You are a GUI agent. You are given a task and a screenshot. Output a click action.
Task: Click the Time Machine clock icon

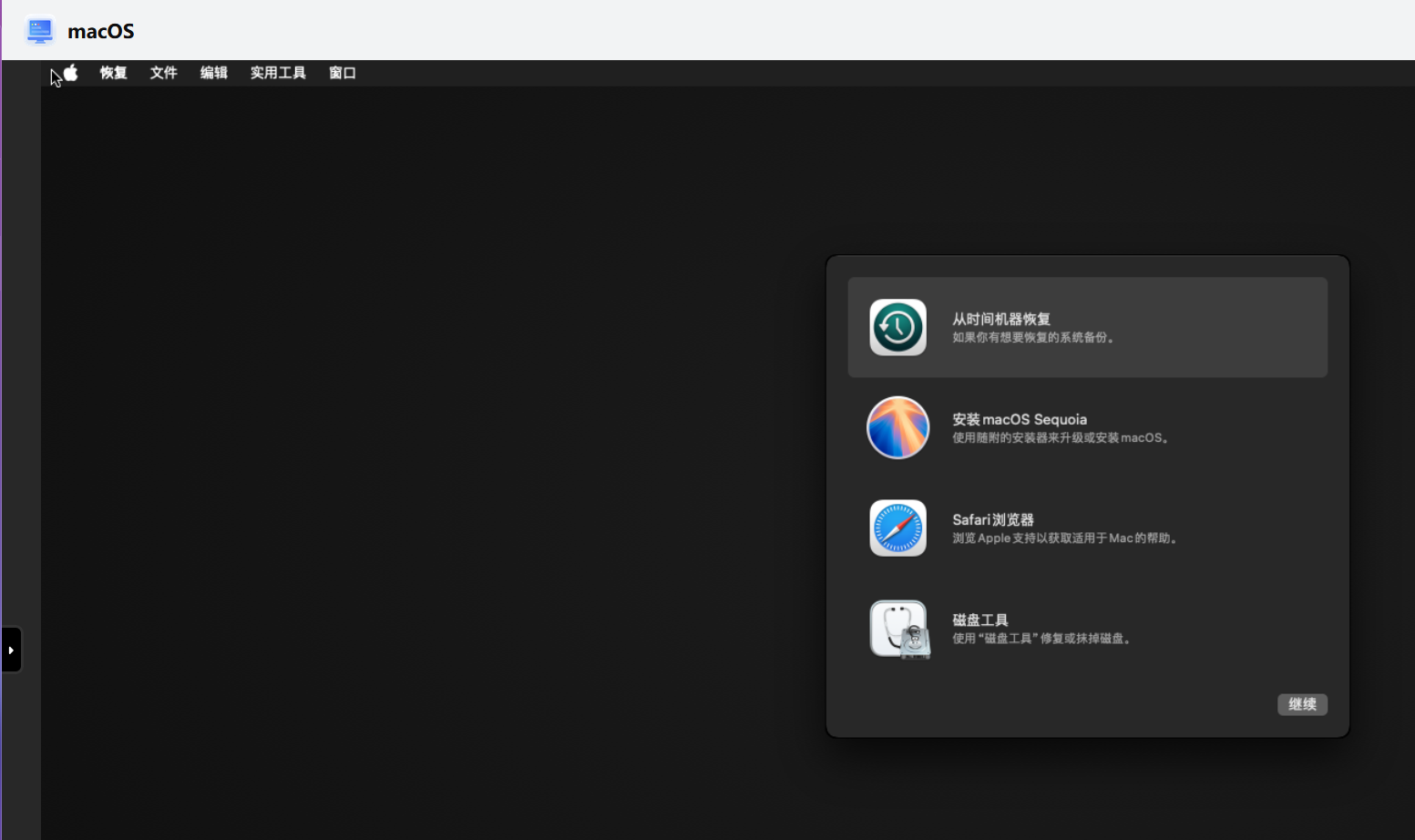click(x=897, y=327)
